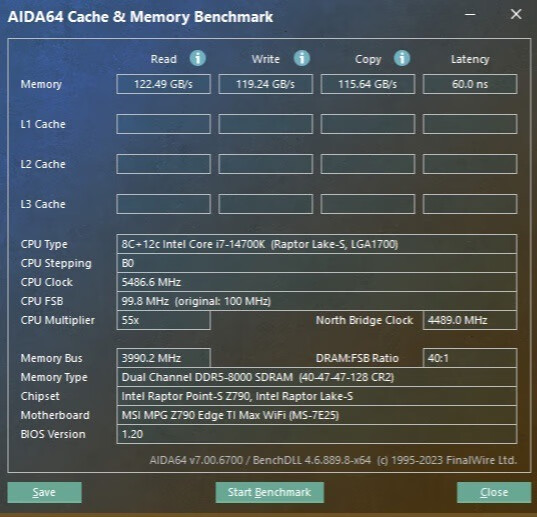Screen dimensions: 537x517
Task: Start the benchmark
Action: [270, 492]
